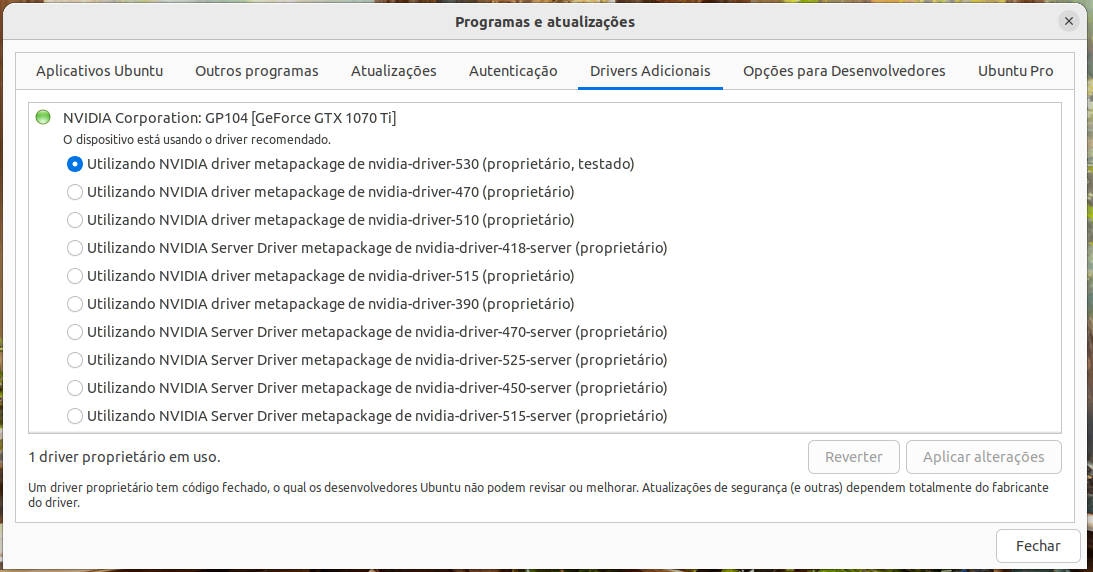Switch to the Outros programas tab
Viewport: 1093px width, 572px height.
click(x=257, y=71)
